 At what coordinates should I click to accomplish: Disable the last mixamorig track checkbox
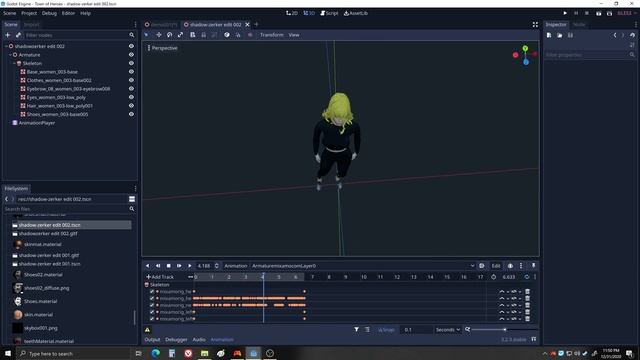click(x=152, y=319)
